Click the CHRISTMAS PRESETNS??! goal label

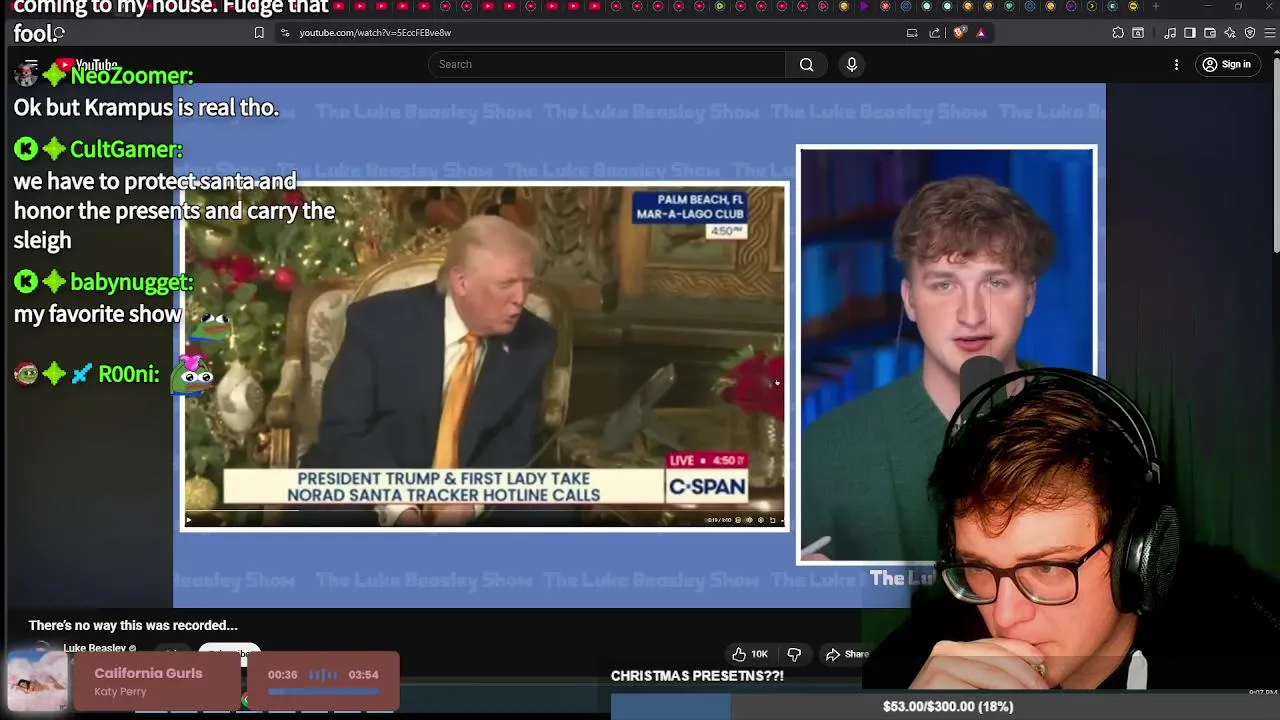[x=697, y=676]
